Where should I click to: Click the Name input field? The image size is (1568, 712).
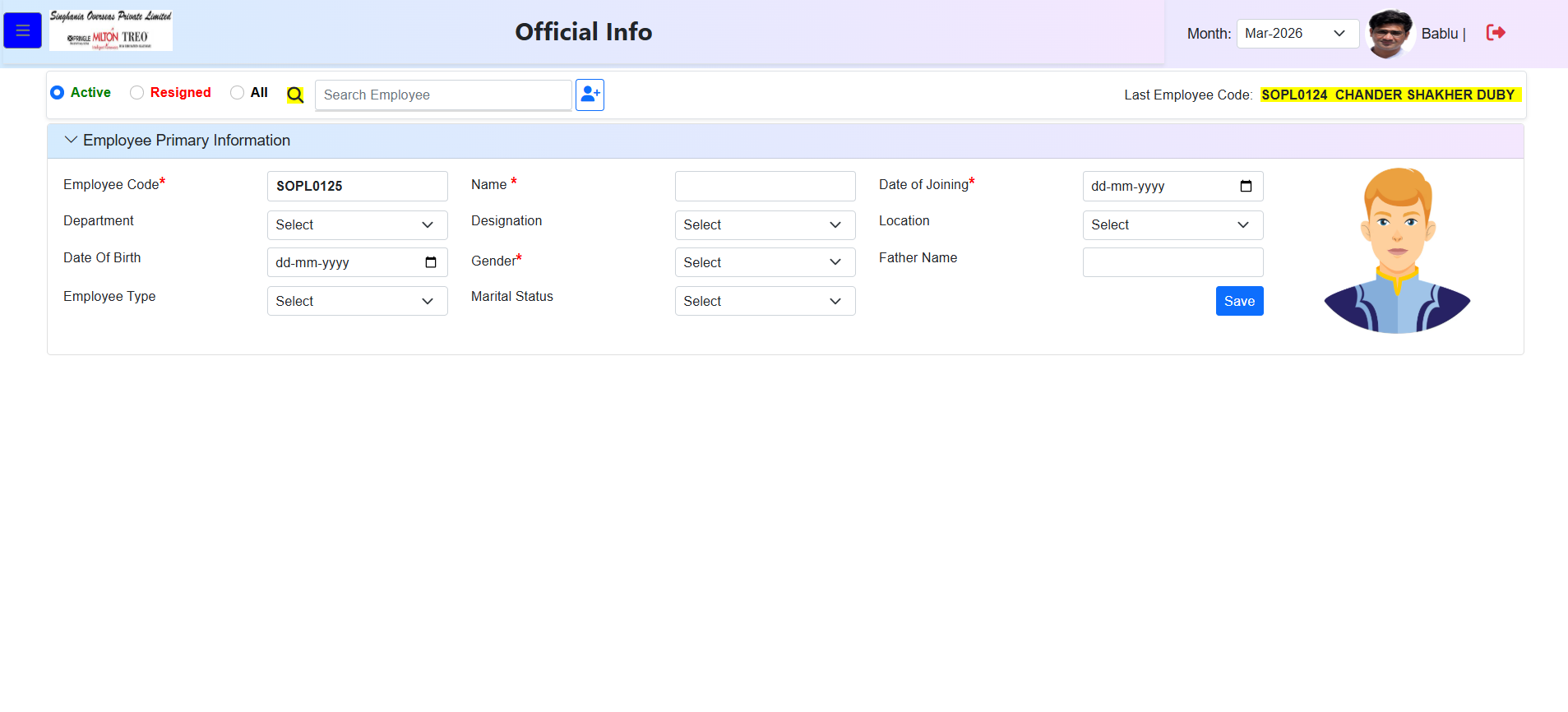(x=765, y=186)
